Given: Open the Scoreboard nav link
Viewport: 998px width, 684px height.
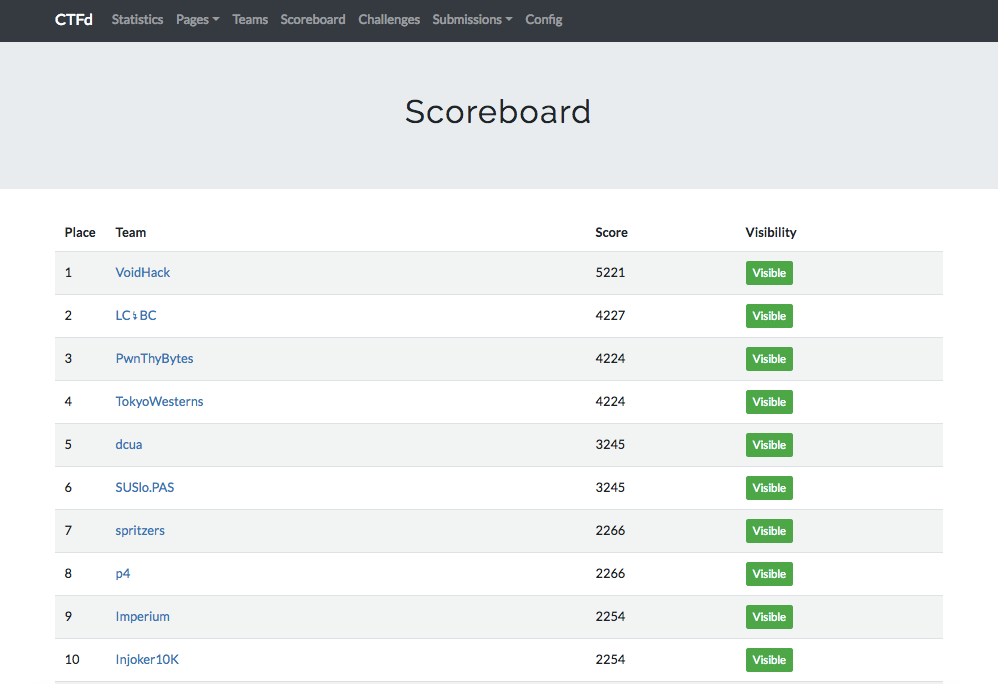Looking at the screenshot, I should [x=313, y=19].
